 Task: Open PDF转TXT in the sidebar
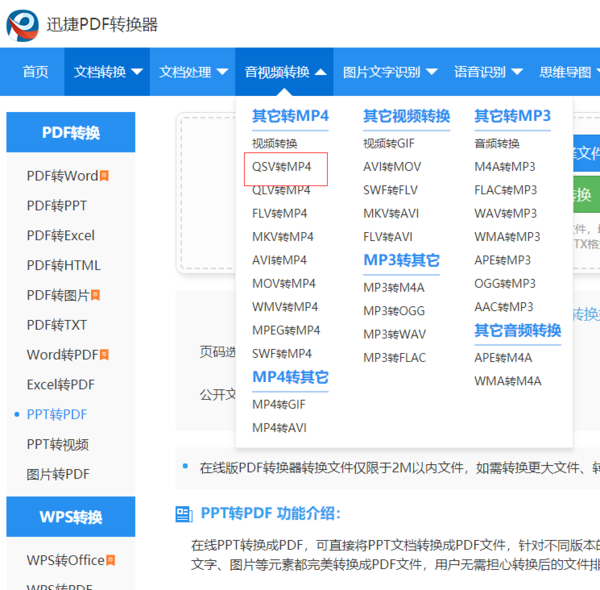pos(57,325)
